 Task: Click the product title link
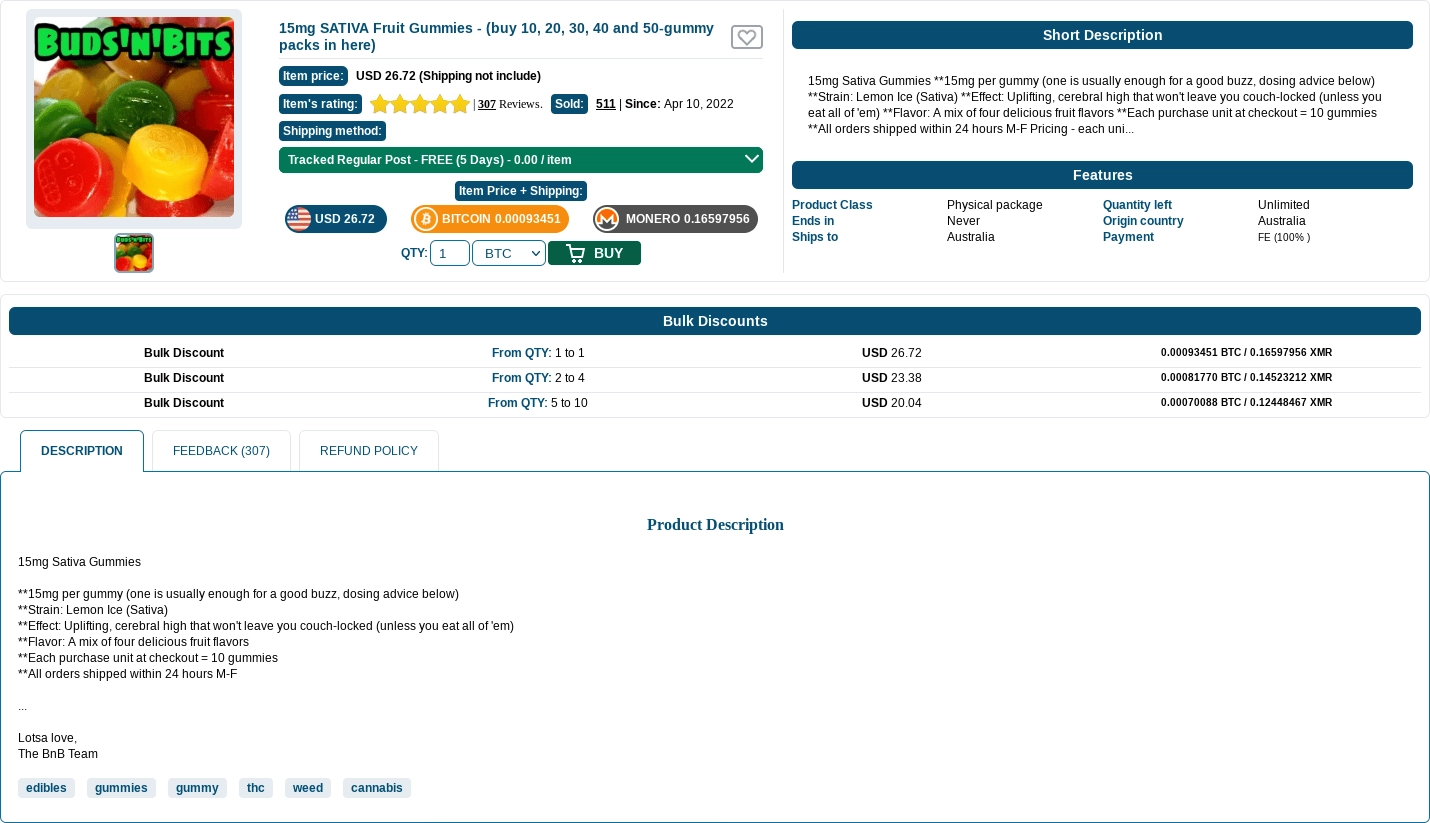pyautogui.click(x=496, y=37)
